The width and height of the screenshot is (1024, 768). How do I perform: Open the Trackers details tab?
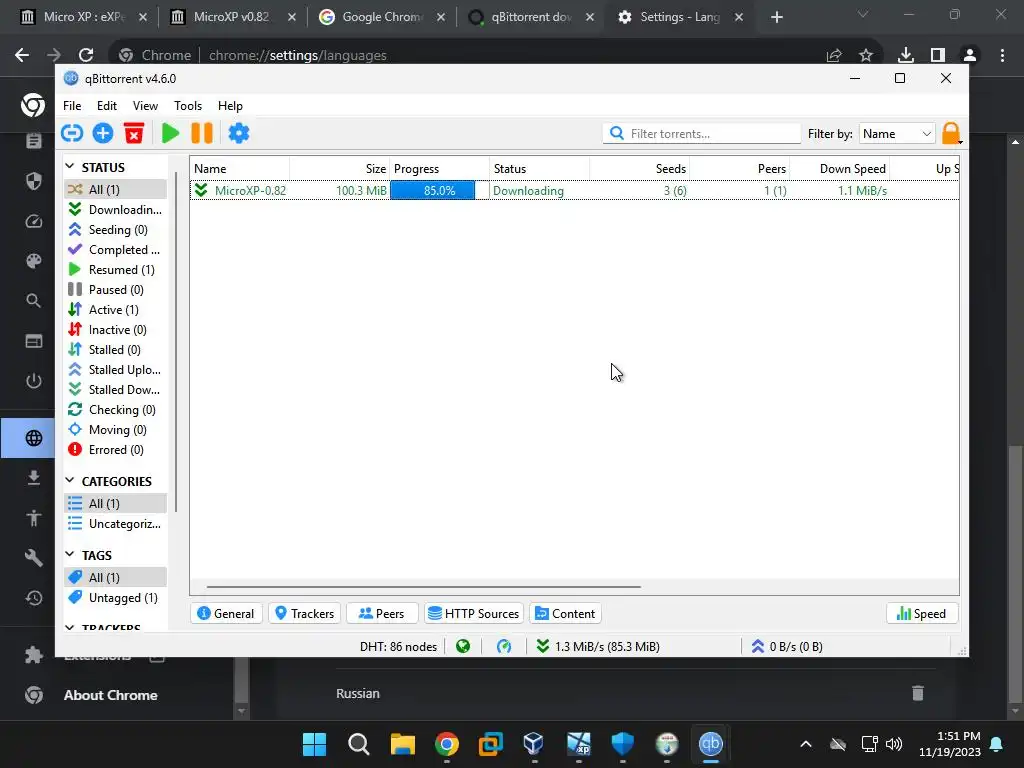[x=304, y=613]
